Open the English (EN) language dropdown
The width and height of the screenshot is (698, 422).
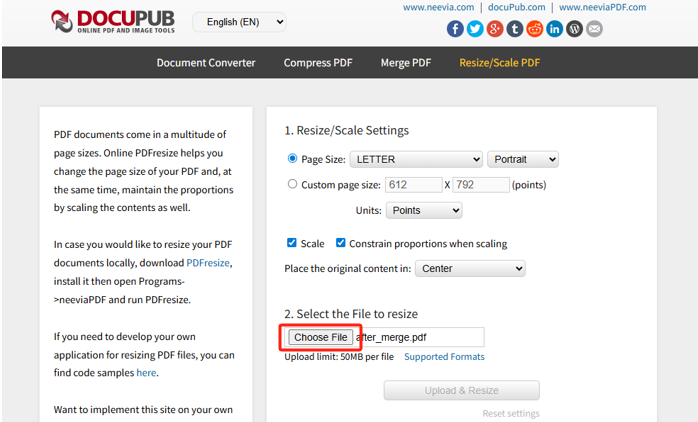(x=239, y=22)
